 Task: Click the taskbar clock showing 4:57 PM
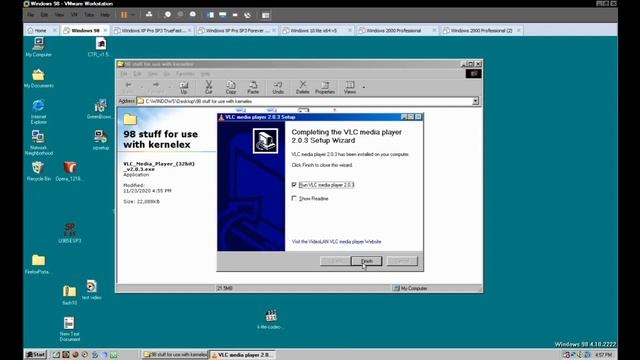point(604,355)
